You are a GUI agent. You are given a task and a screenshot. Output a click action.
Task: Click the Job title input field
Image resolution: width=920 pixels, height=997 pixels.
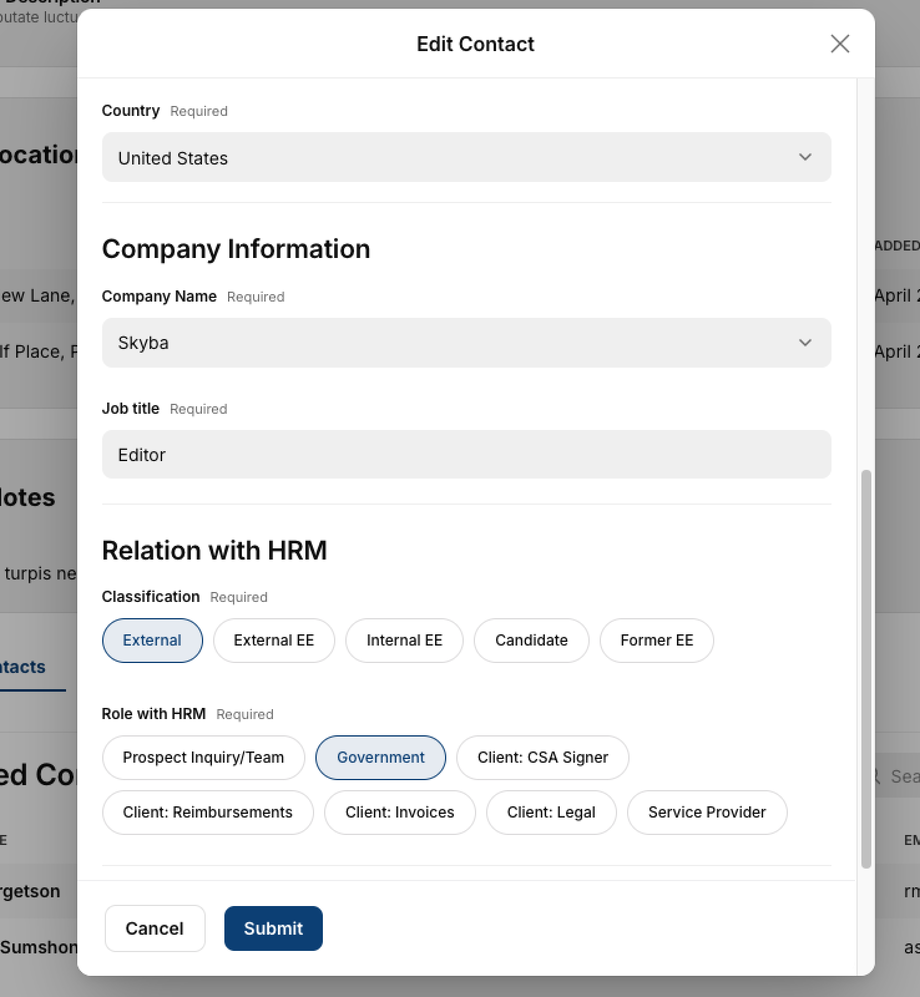[466, 455]
